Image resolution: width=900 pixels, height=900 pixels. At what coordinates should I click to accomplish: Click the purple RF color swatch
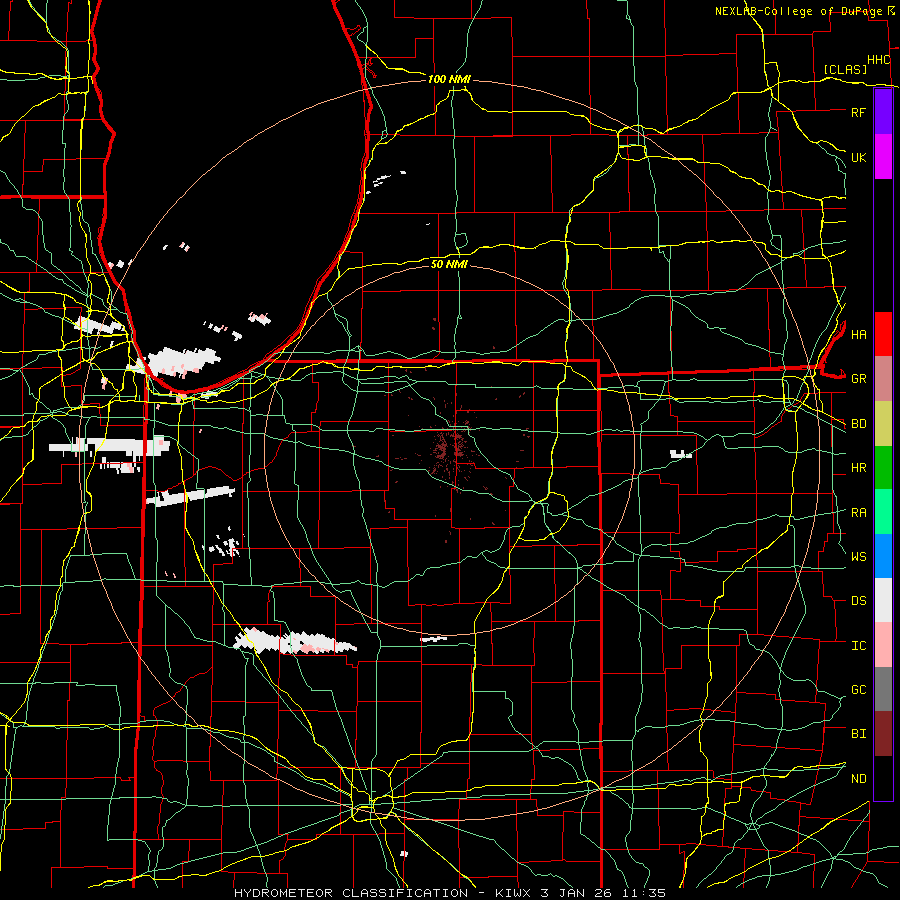(883, 112)
